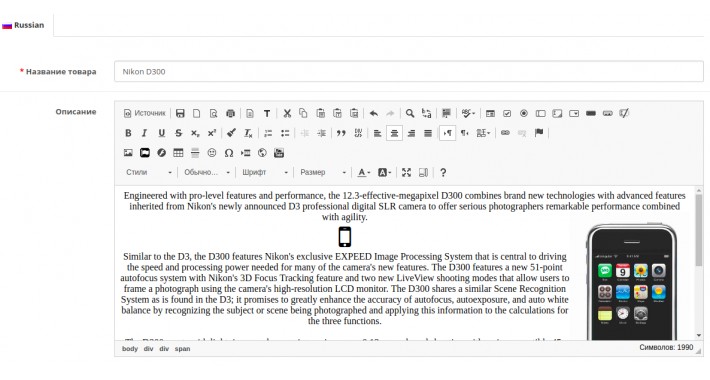Screen dimensions: 710x380
Task: Click the Save floppy disk icon
Action: point(180,113)
